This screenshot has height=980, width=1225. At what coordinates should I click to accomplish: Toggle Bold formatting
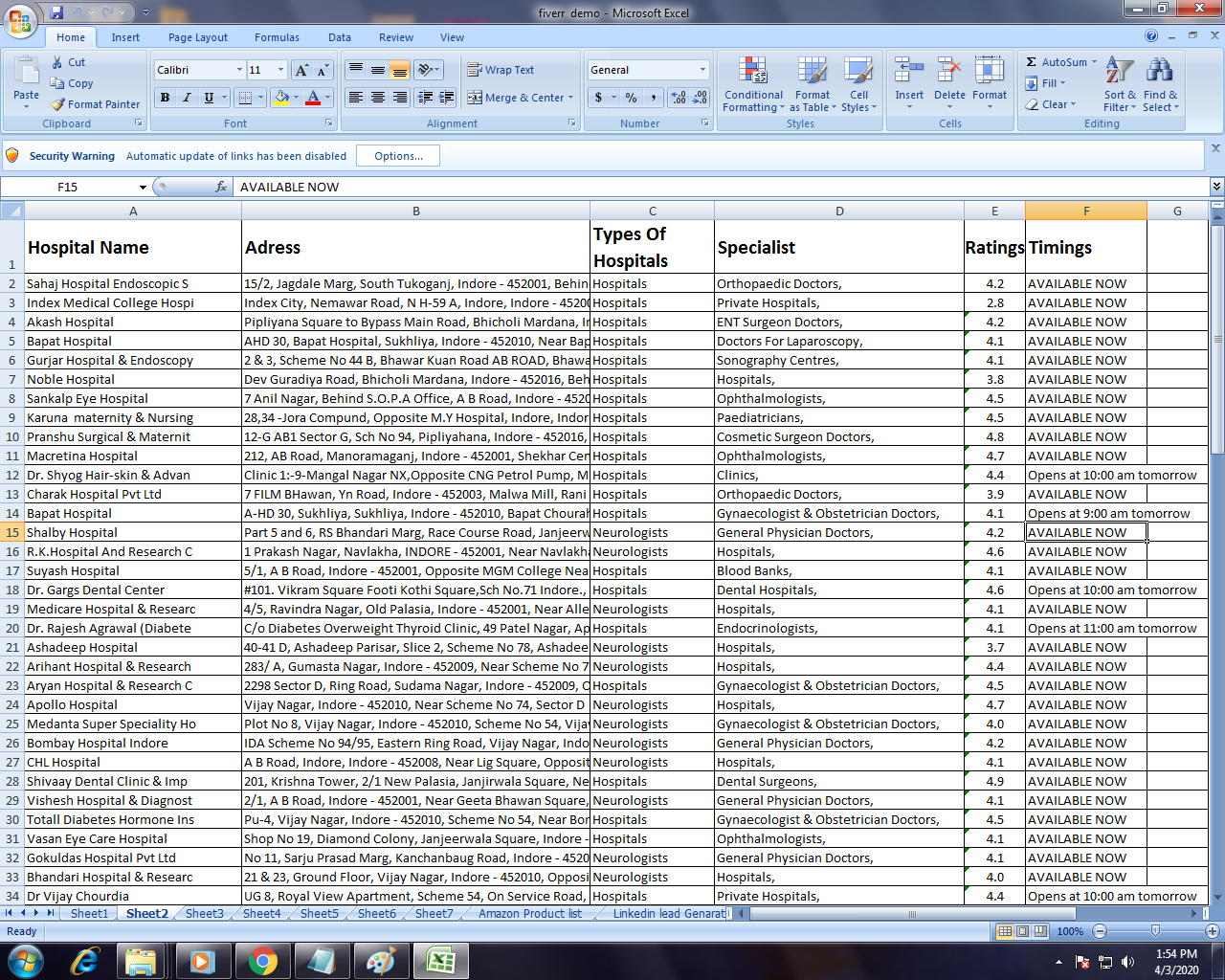165,98
